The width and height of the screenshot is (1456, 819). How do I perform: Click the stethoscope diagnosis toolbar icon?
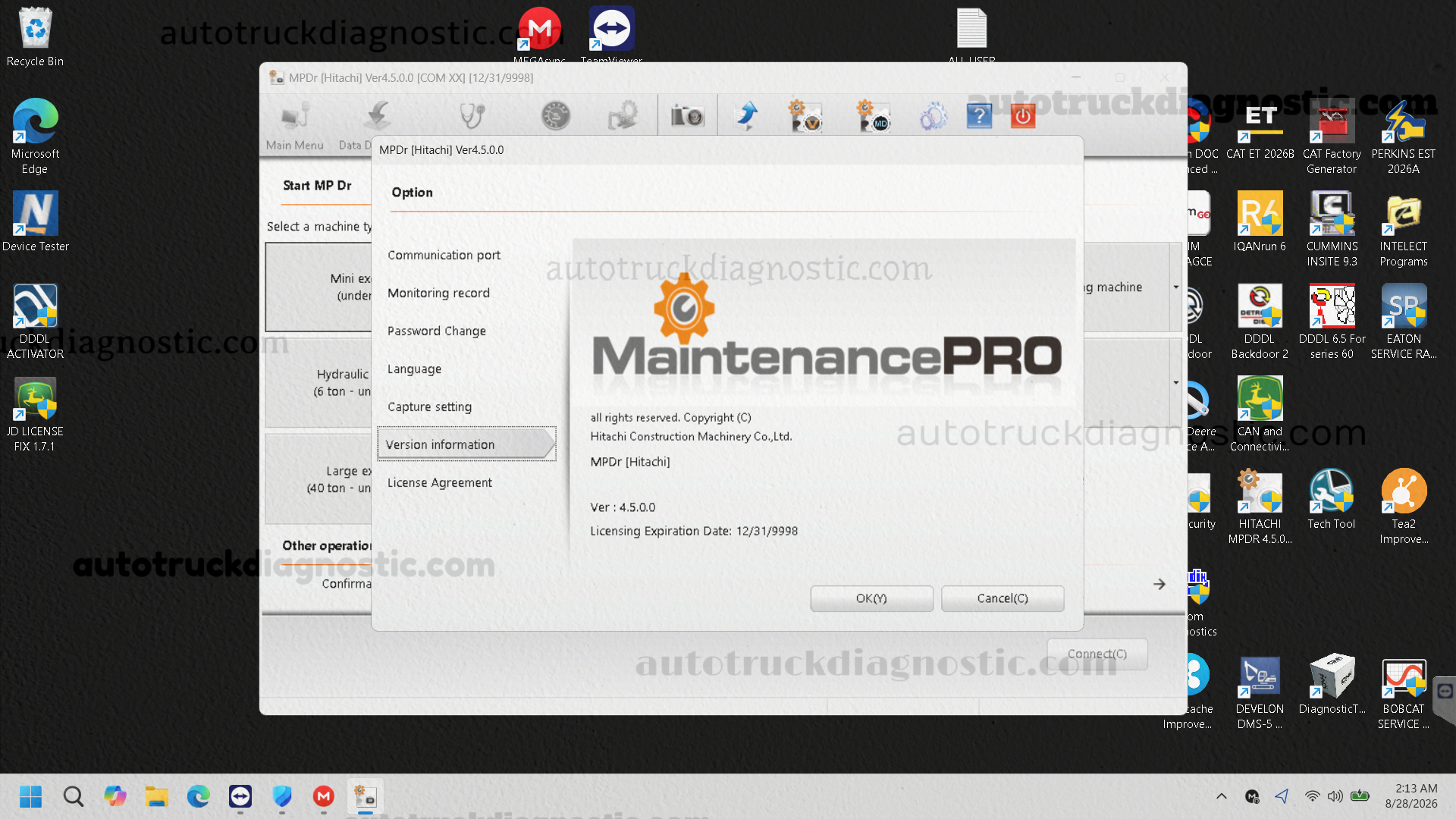click(472, 116)
